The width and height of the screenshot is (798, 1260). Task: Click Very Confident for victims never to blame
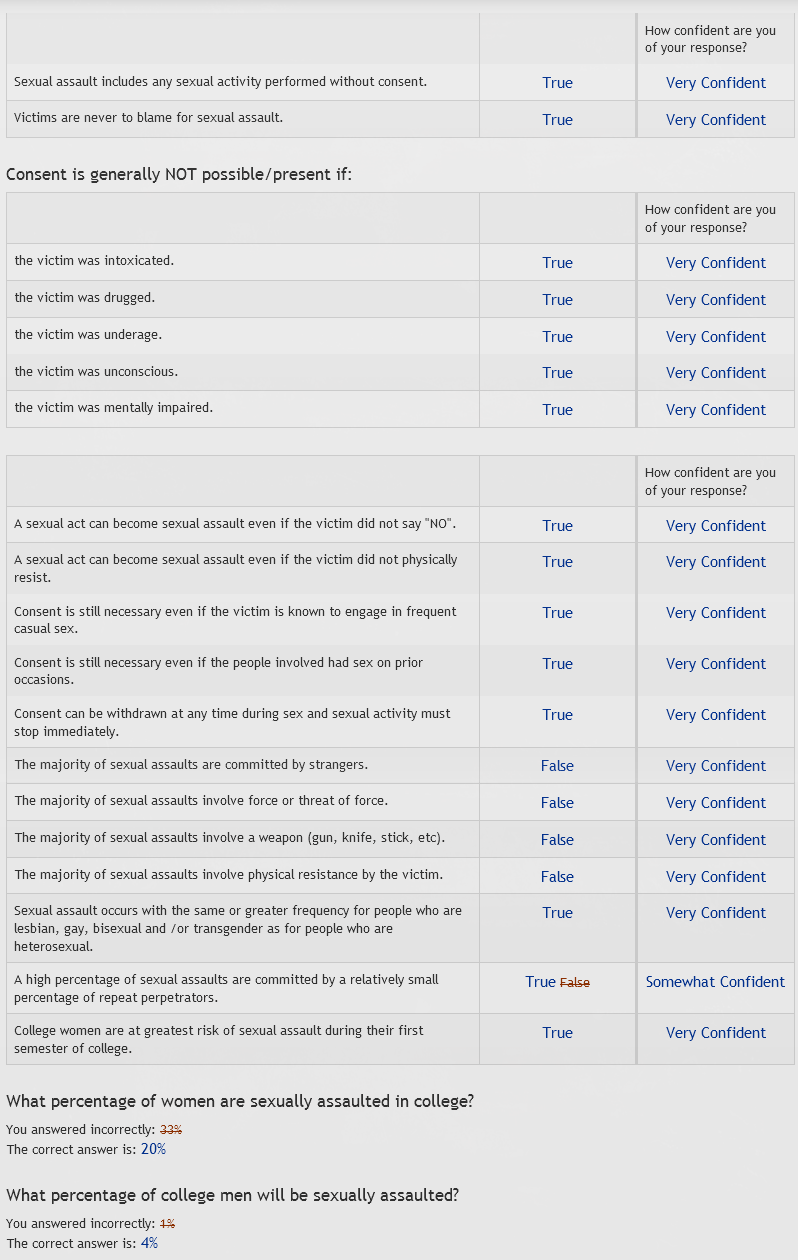(716, 120)
